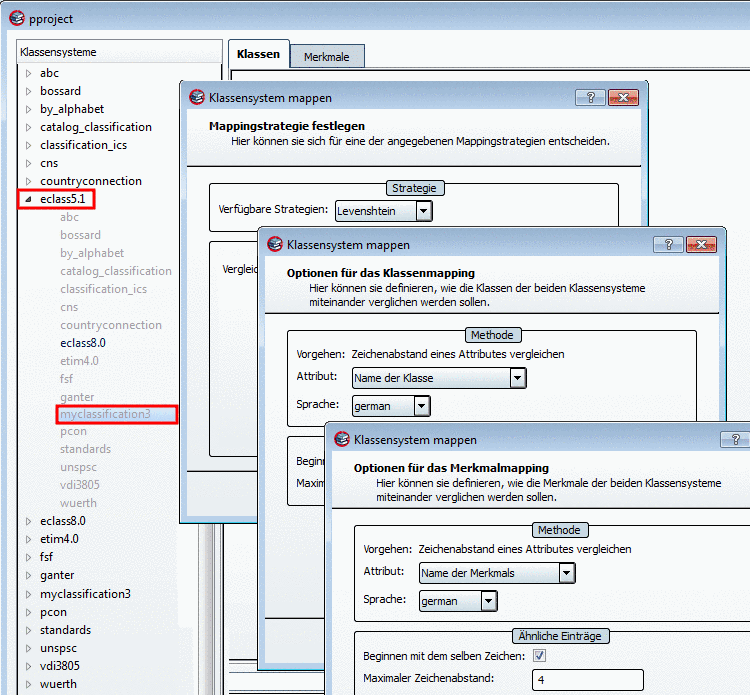Viewport: 750px width, 695px height.
Task: Click Klassensystem mappen icon in Klassenmapping dialog
Action: click(275, 244)
